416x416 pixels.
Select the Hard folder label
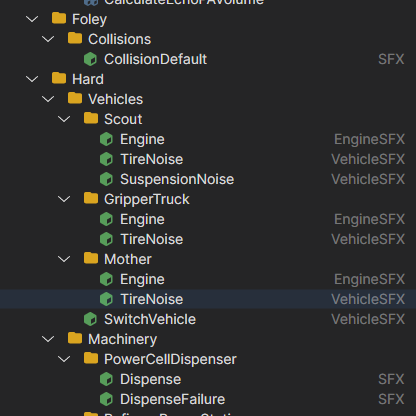click(88, 79)
